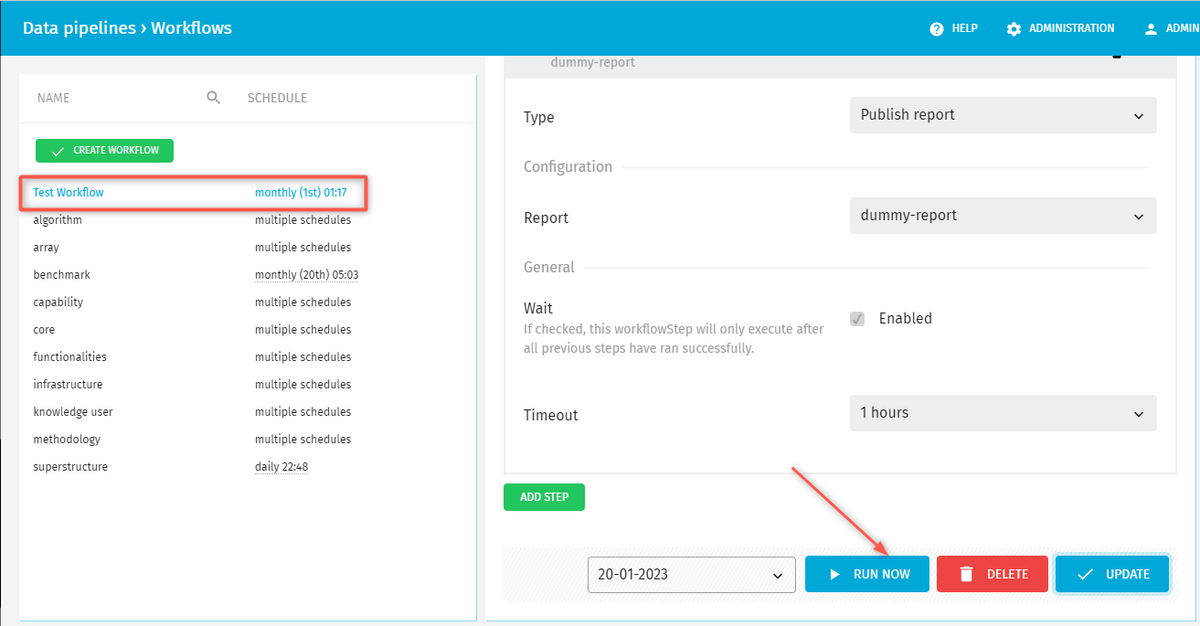Open the Type dropdown showing Publish report
The height and width of the screenshot is (626, 1200).
point(1002,115)
